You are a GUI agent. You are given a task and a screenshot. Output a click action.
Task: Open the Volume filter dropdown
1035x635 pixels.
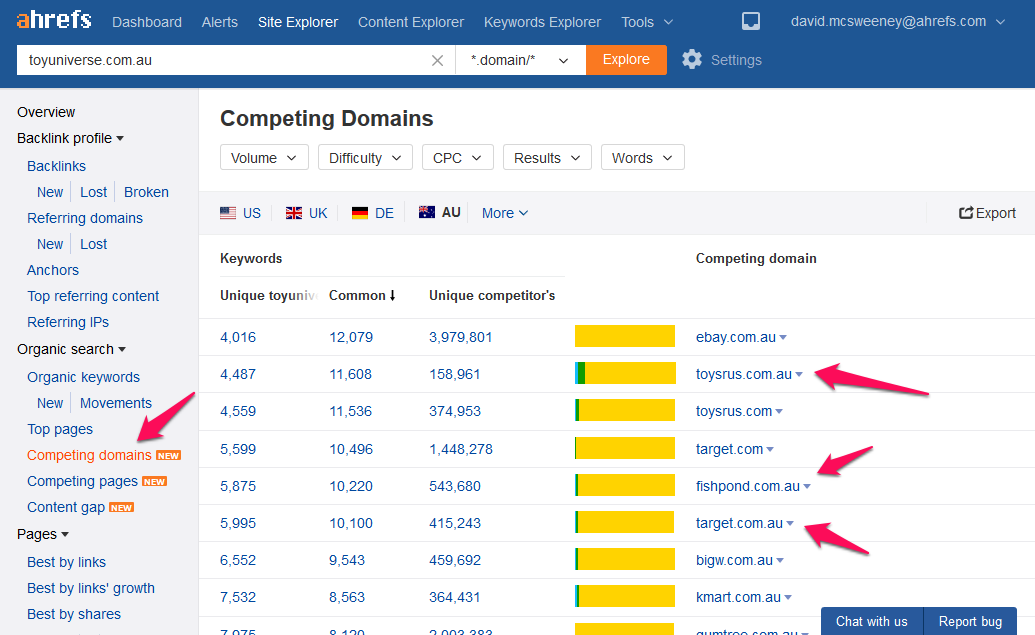tap(264, 158)
